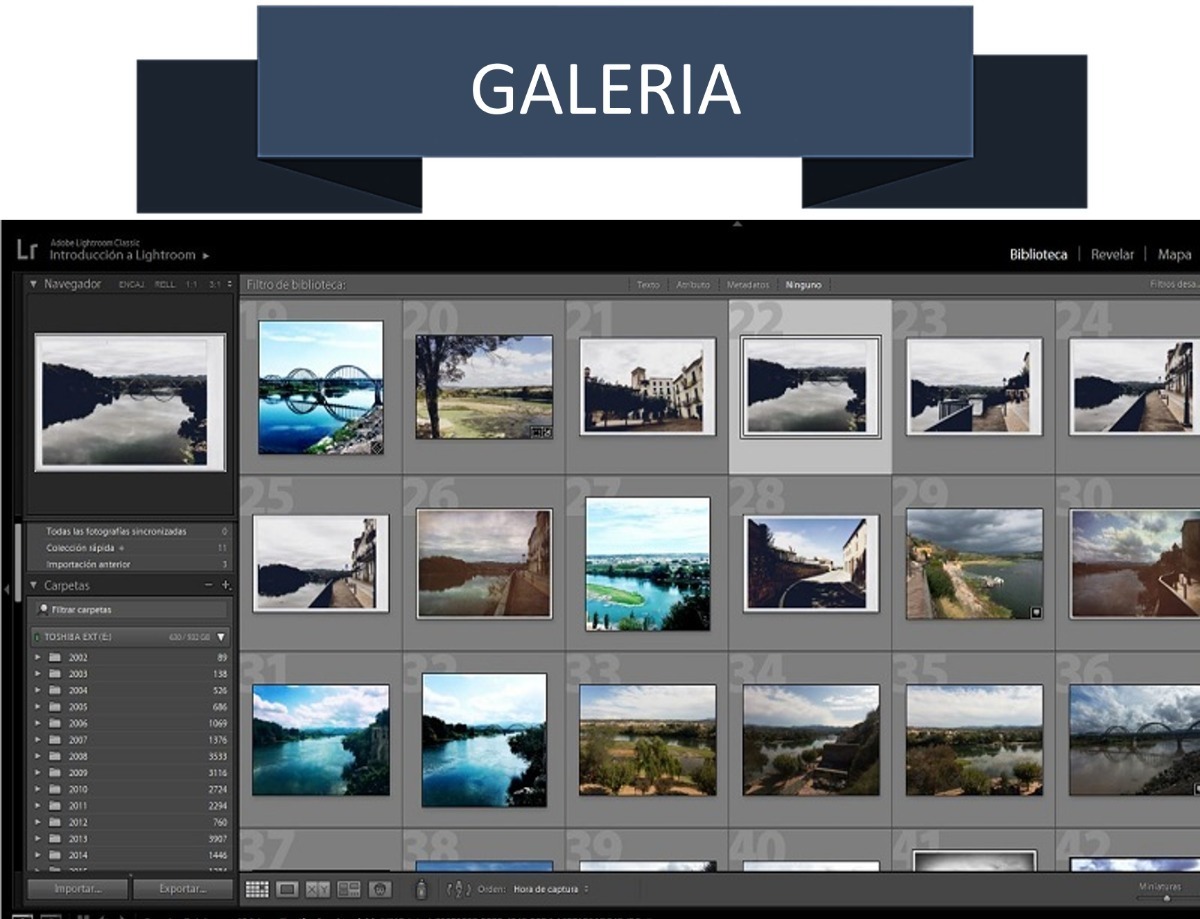Click the badge icon on thumbnail 20

click(540, 432)
